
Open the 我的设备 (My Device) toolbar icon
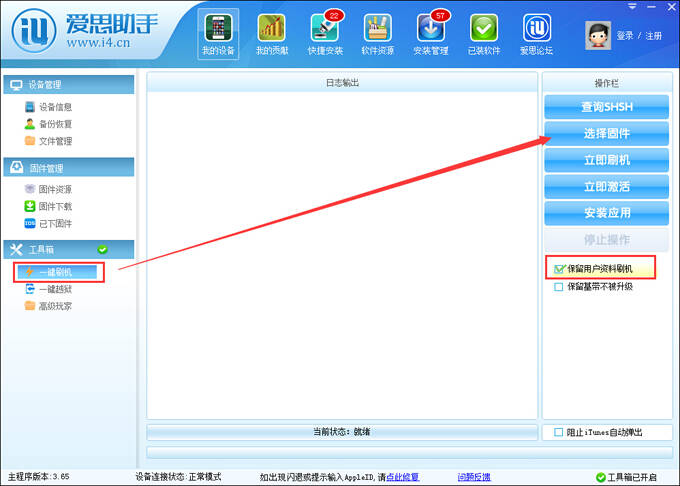click(218, 34)
